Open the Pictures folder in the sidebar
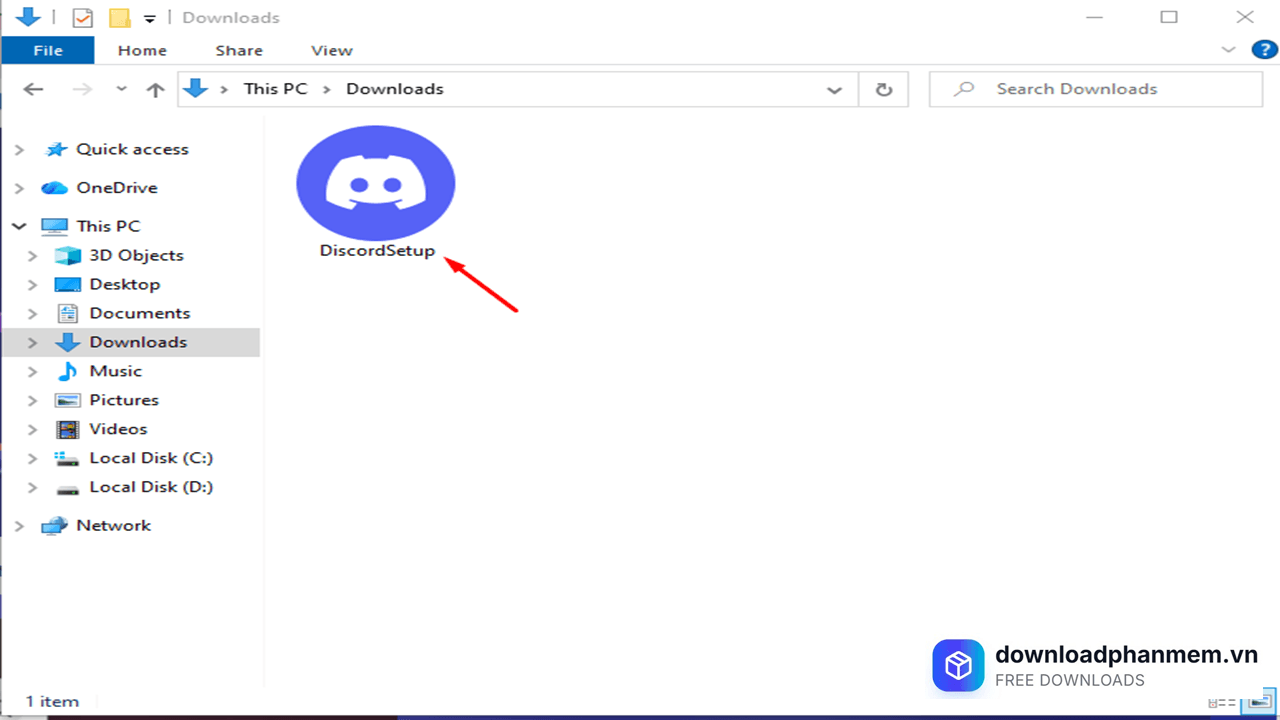The height and width of the screenshot is (720, 1280). tap(124, 399)
